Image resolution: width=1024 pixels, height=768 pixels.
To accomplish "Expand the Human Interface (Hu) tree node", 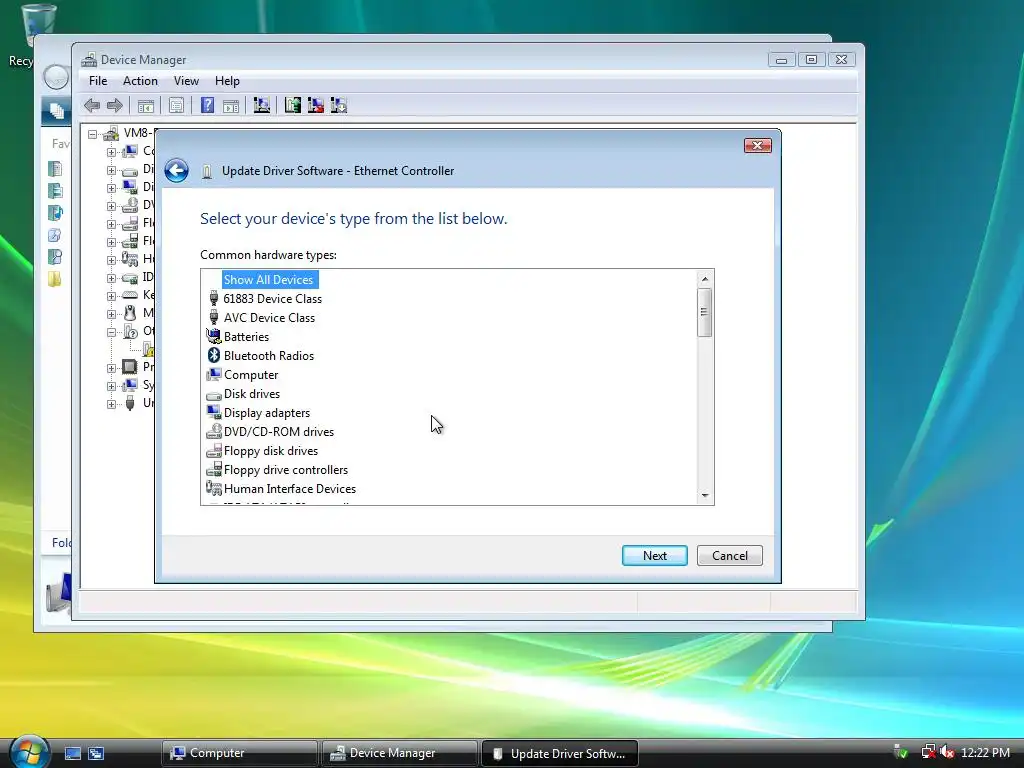I will point(111,260).
